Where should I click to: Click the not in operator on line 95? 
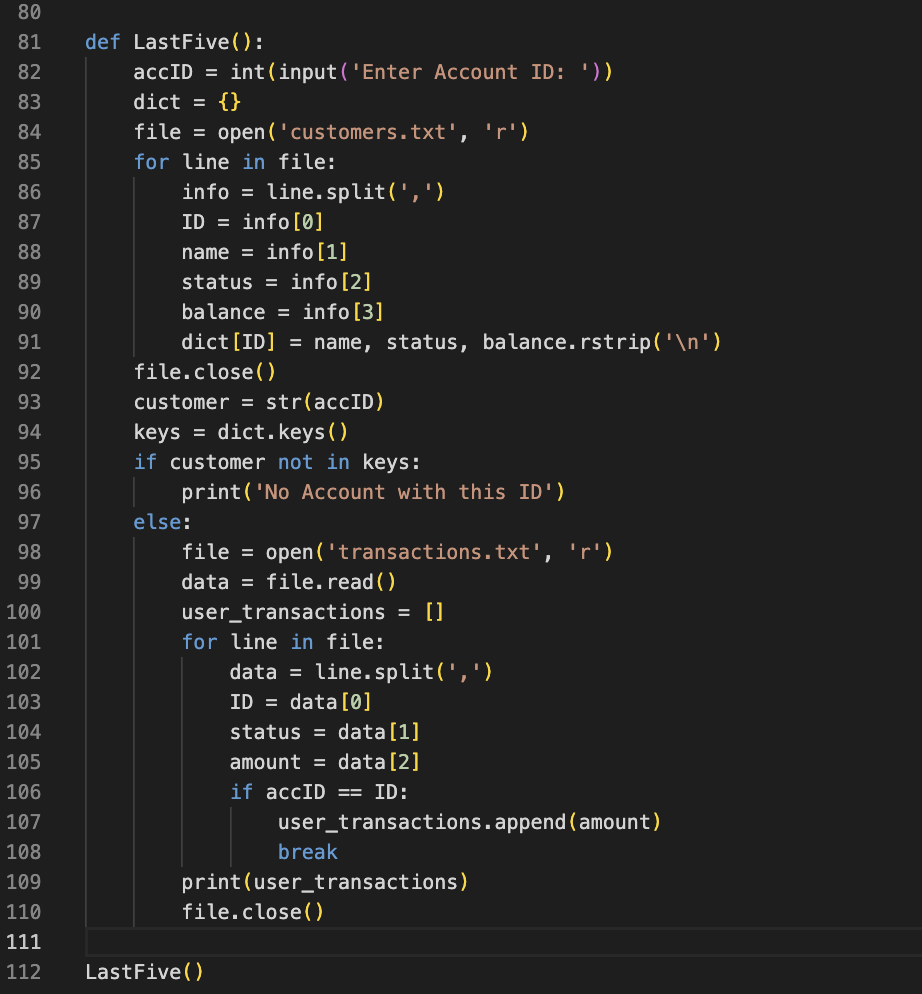pos(314,461)
